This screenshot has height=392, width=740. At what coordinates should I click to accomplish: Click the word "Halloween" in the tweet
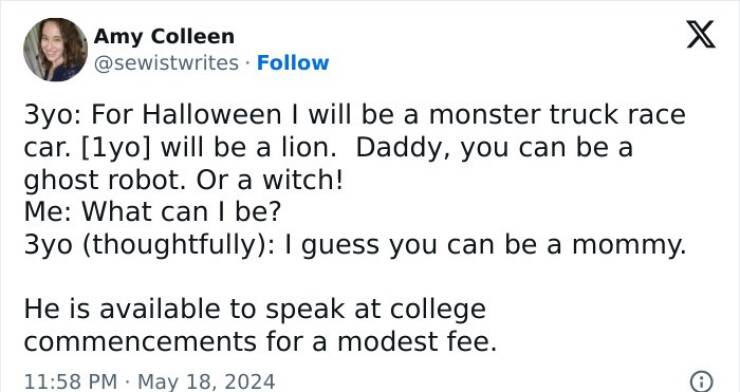click(211, 116)
